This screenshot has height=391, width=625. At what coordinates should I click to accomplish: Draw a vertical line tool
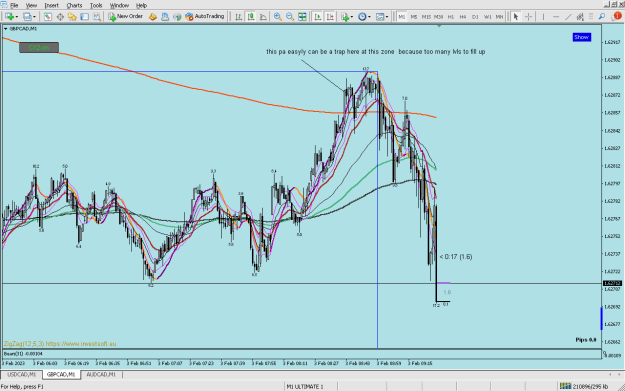click(x=543, y=17)
